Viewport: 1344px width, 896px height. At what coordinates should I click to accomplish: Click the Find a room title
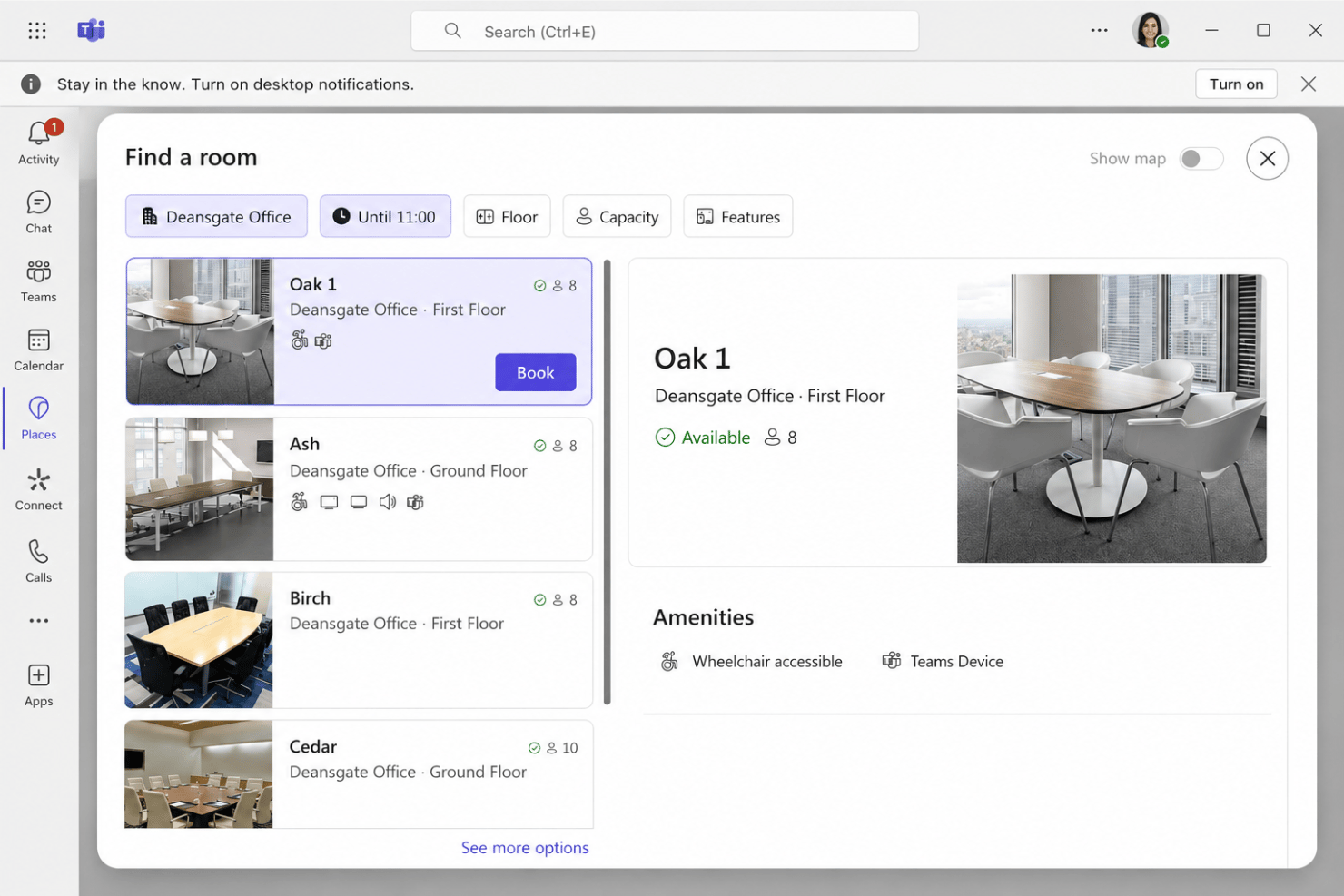[191, 157]
